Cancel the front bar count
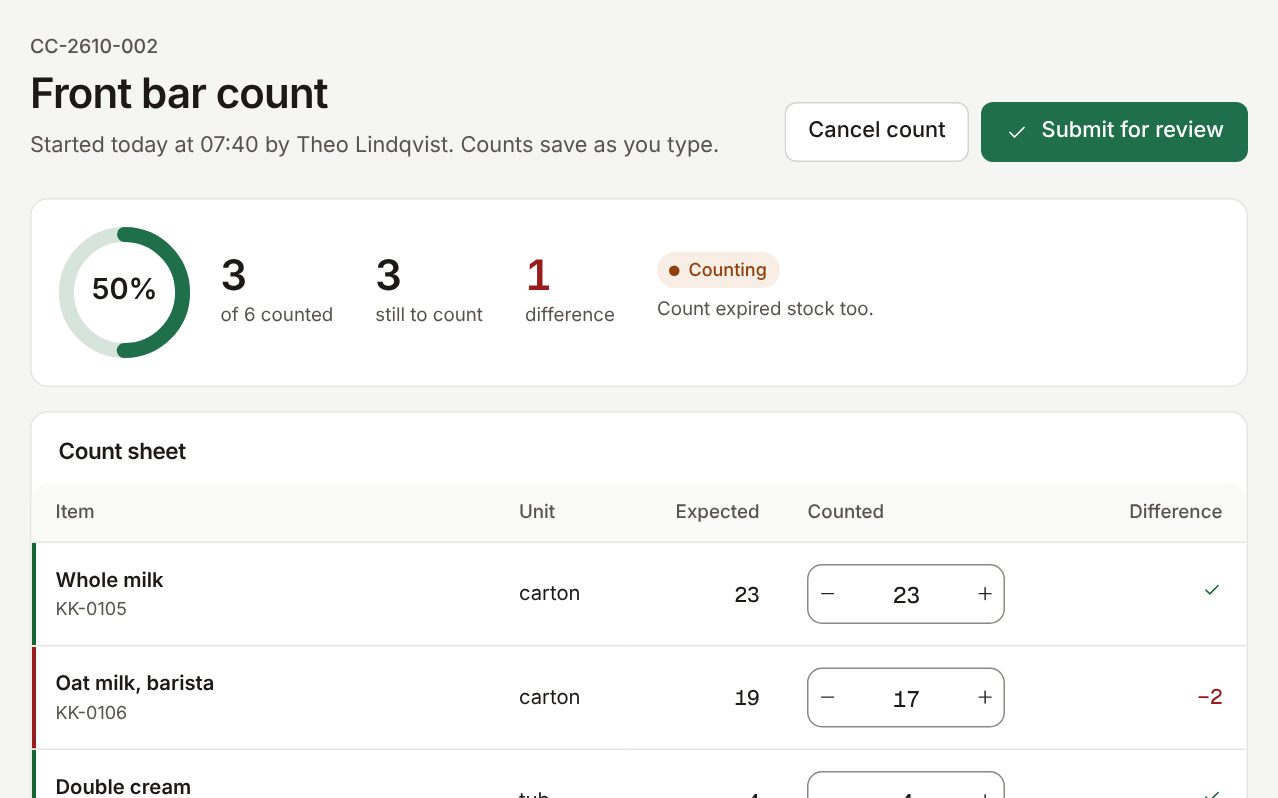Viewport: 1278px width, 798px height. (x=877, y=131)
